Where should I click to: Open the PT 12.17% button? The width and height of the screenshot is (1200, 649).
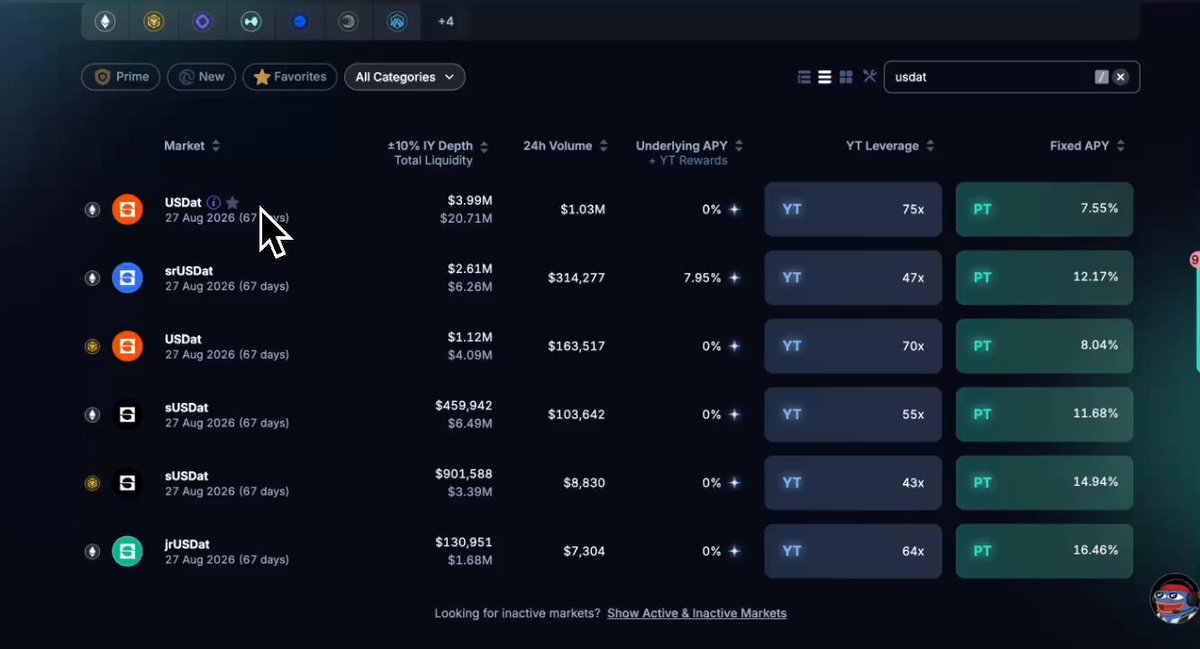[x=1044, y=278]
